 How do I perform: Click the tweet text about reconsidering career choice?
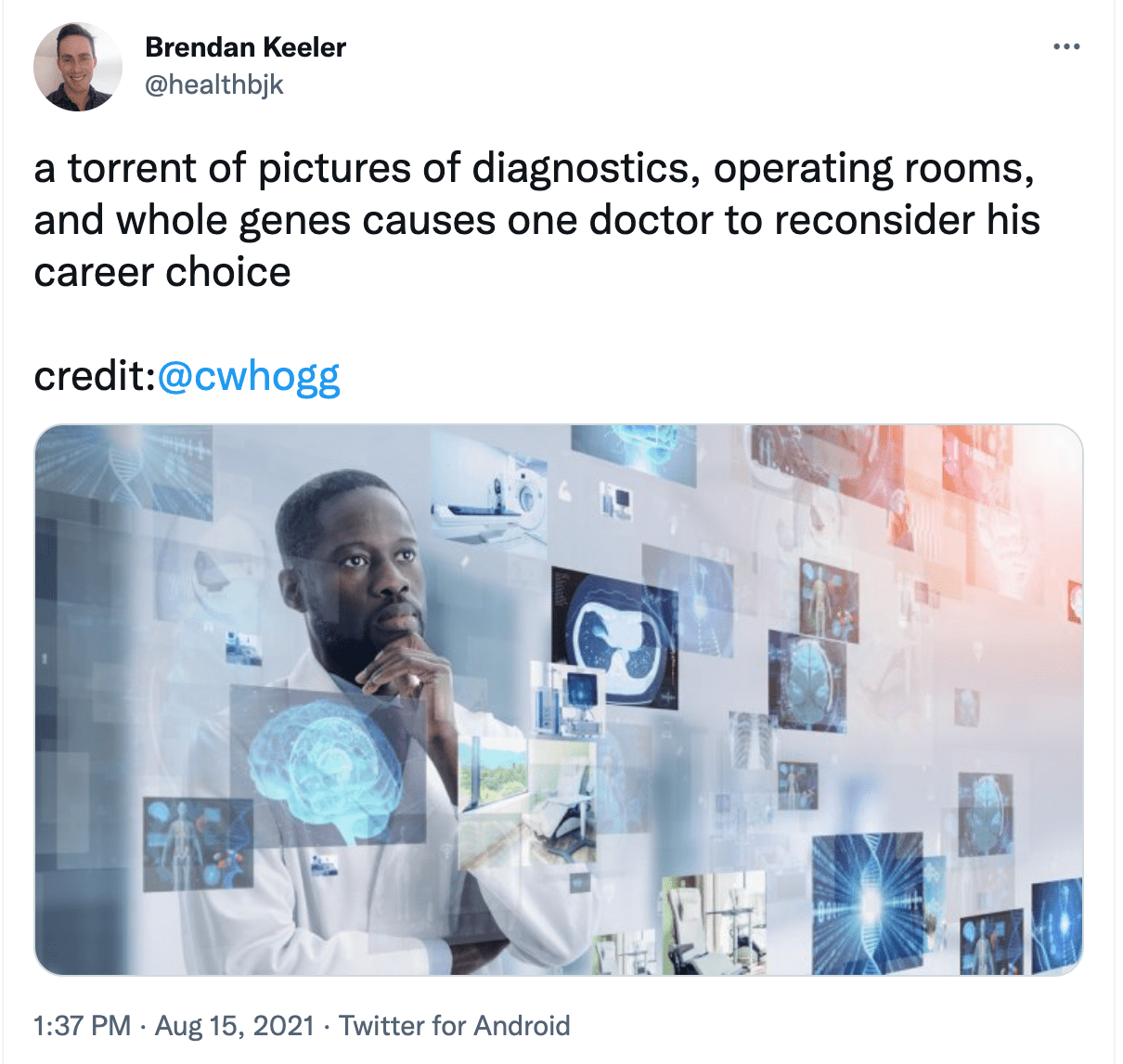(x=536, y=220)
